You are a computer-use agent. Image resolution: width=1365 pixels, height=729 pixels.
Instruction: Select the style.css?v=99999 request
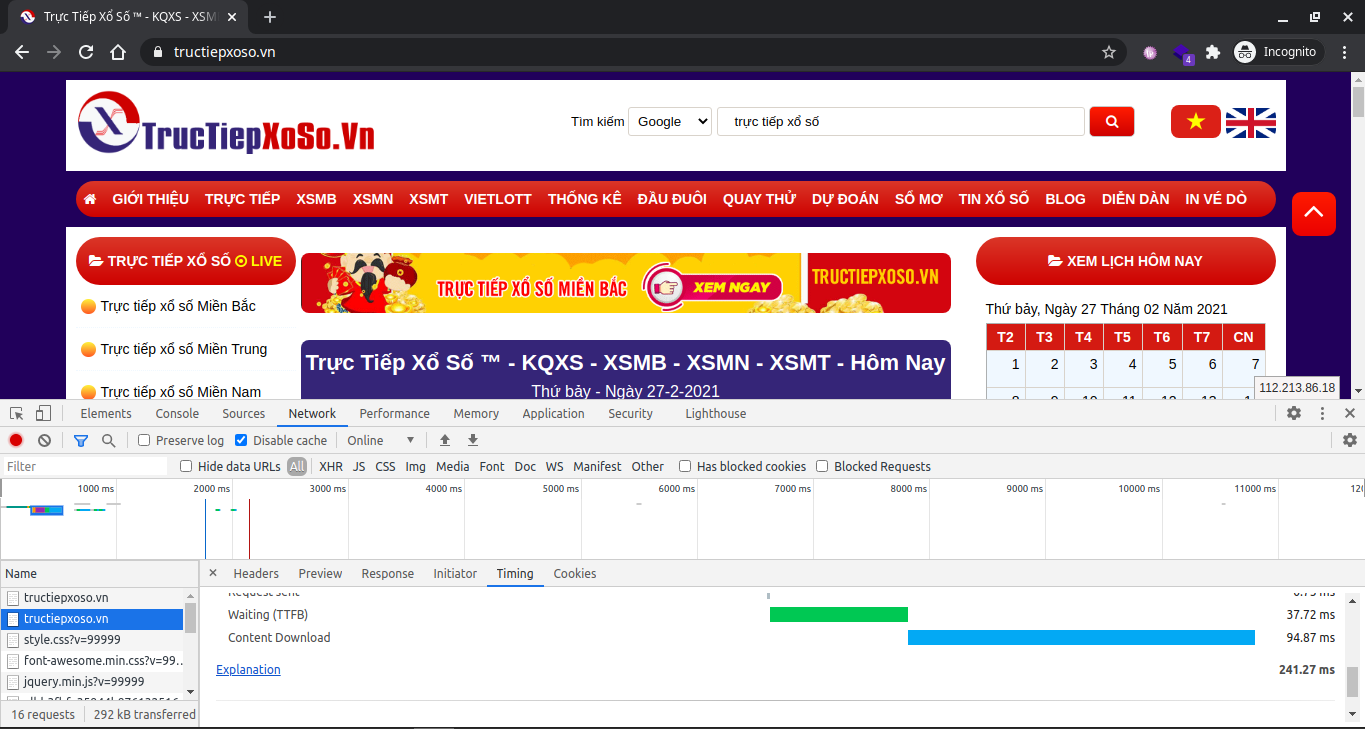click(72, 640)
